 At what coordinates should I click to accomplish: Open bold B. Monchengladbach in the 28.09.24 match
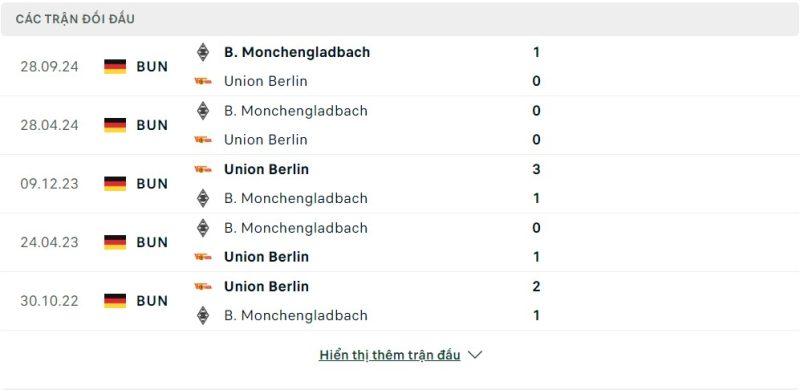[297, 52]
